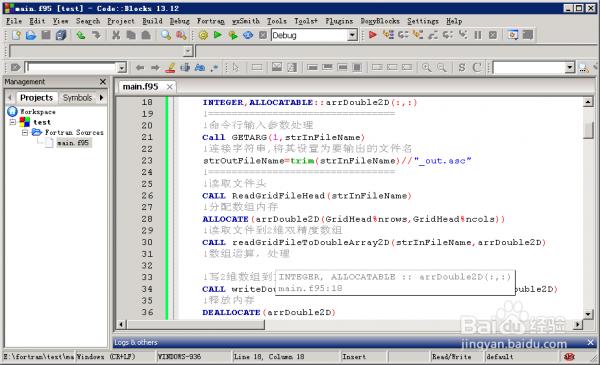Viewport: 600px width, 365px height.
Task: Click the Open file folder icon
Action: (x=31, y=35)
